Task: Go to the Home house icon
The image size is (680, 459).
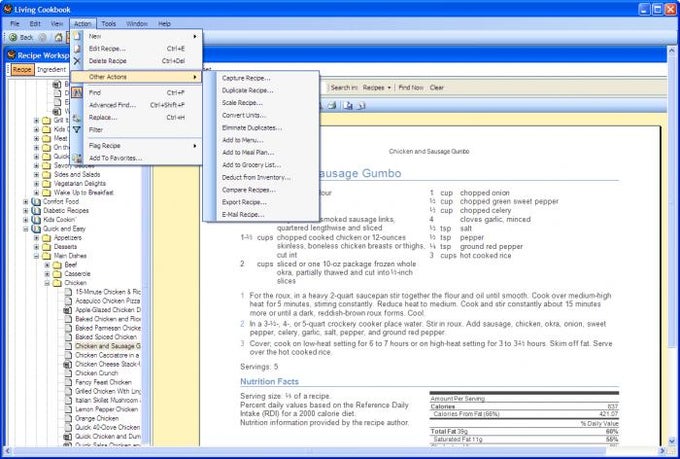Action: click(59, 37)
